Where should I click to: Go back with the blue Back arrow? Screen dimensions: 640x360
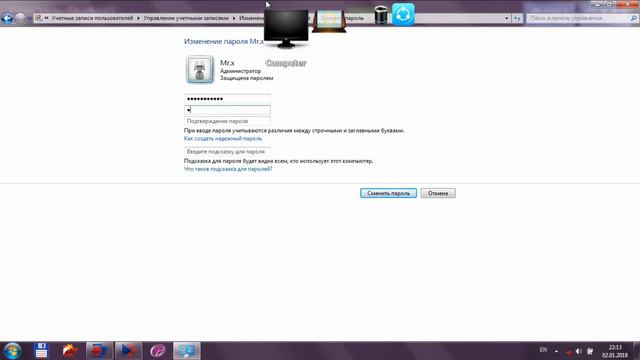[x=7, y=18]
